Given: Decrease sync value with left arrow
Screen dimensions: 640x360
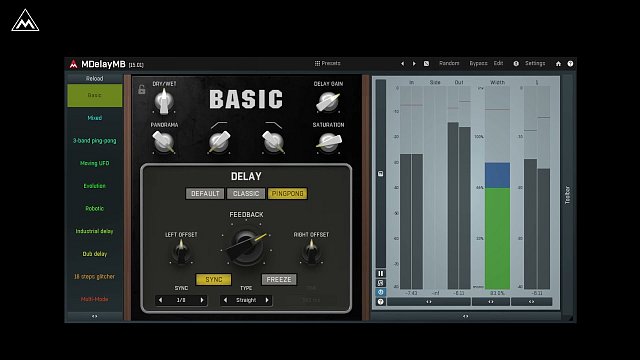Looking at the screenshot, I should coord(160,300).
